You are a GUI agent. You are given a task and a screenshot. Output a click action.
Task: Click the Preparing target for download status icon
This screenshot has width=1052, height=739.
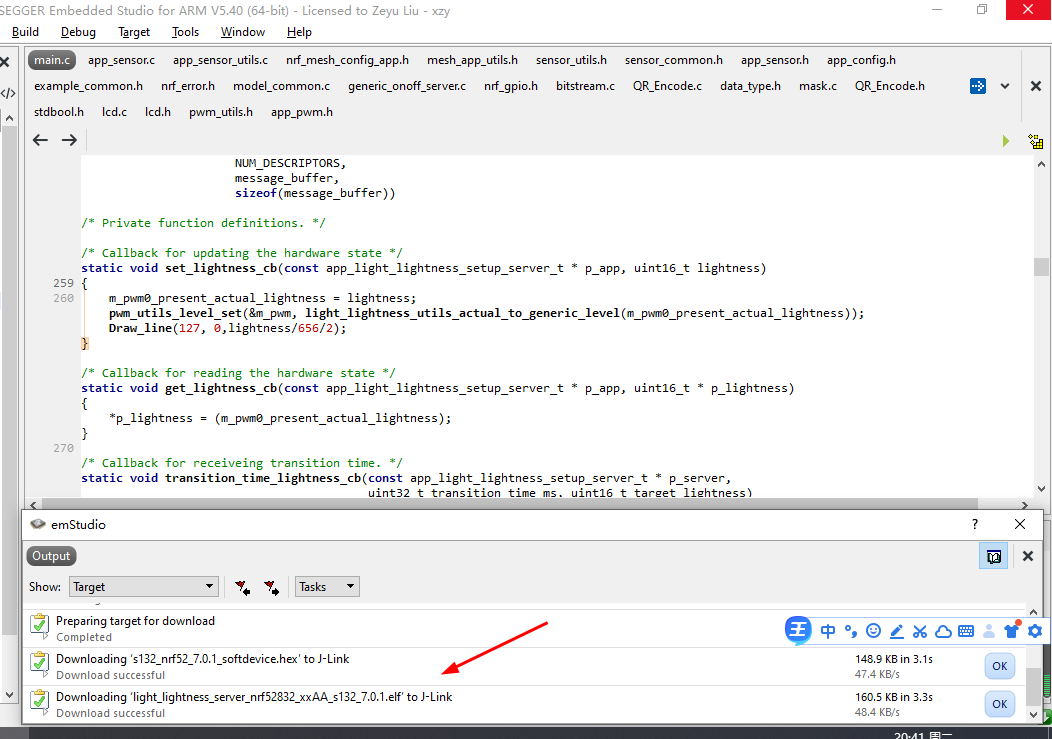point(40,626)
